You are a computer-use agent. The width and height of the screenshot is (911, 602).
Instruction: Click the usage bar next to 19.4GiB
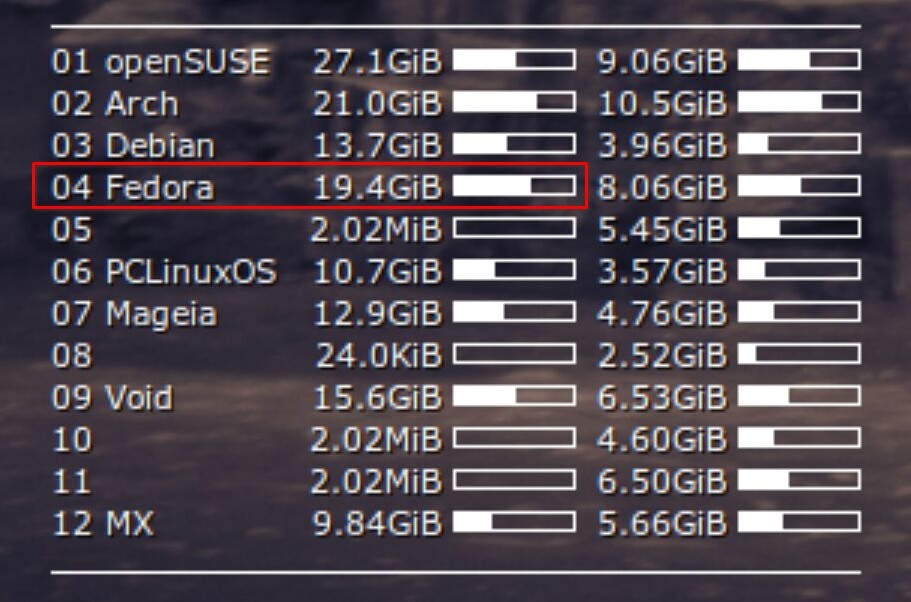pos(514,186)
